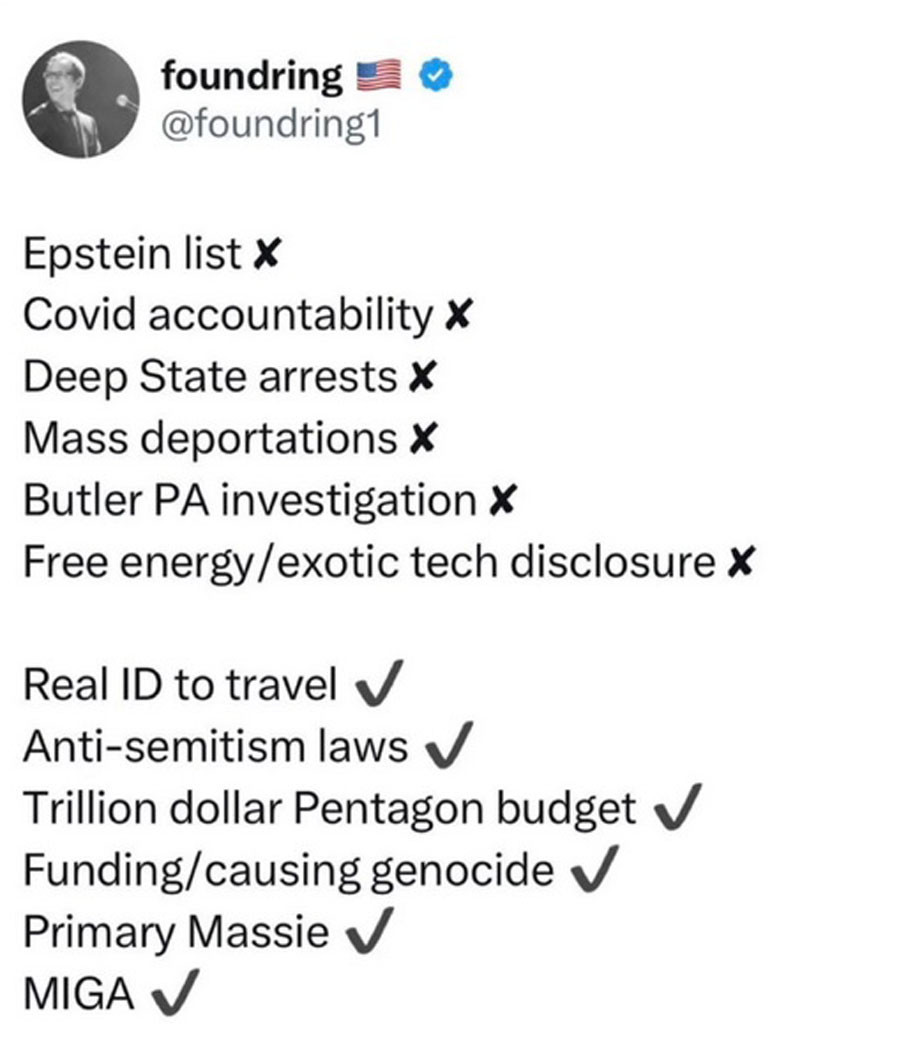Click the X after Mass deportations
This screenshot has height=1046, width=922.
[422, 440]
